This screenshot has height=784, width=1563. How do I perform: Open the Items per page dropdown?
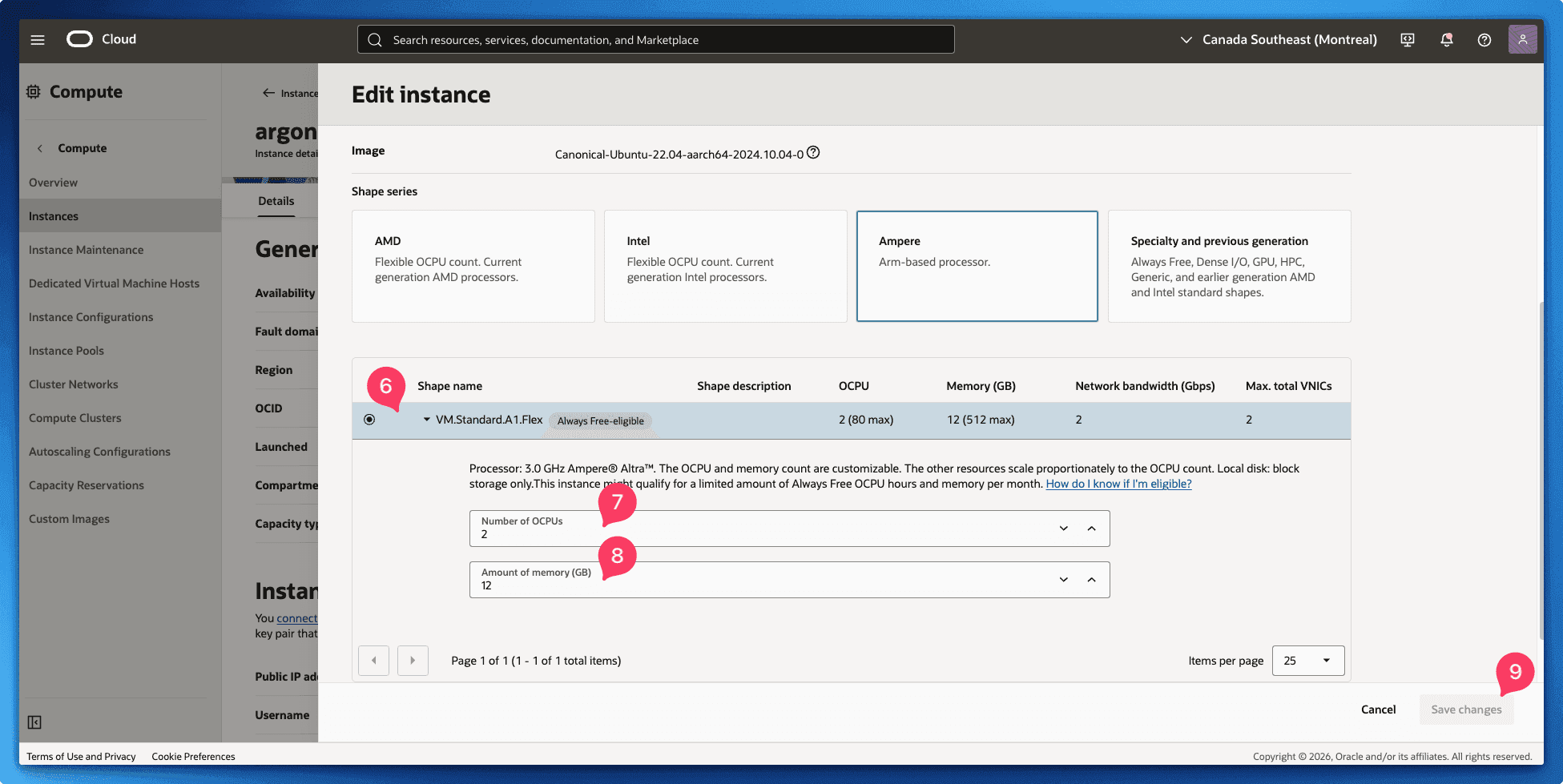pos(1308,661)
